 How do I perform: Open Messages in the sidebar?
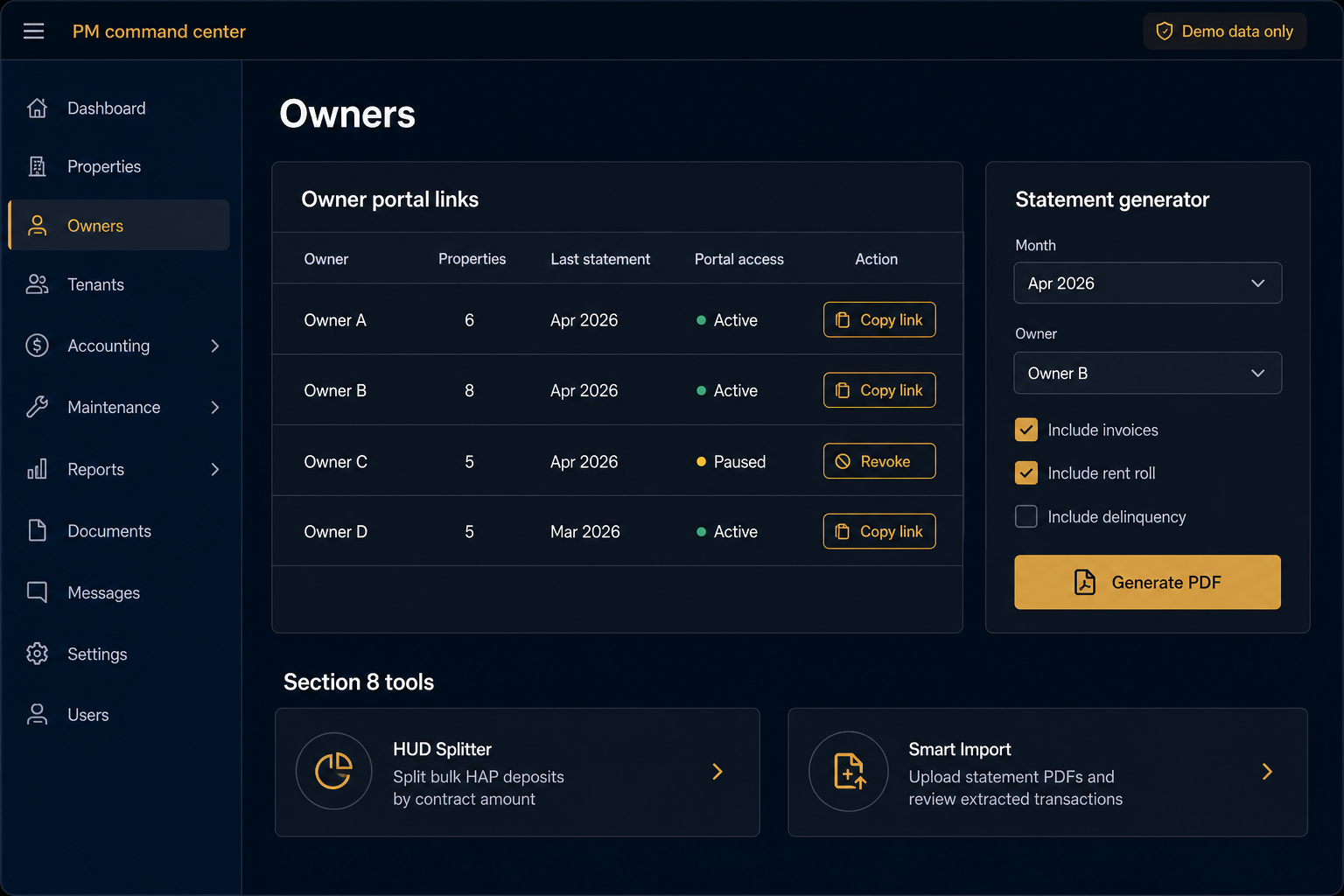point(119,592)
